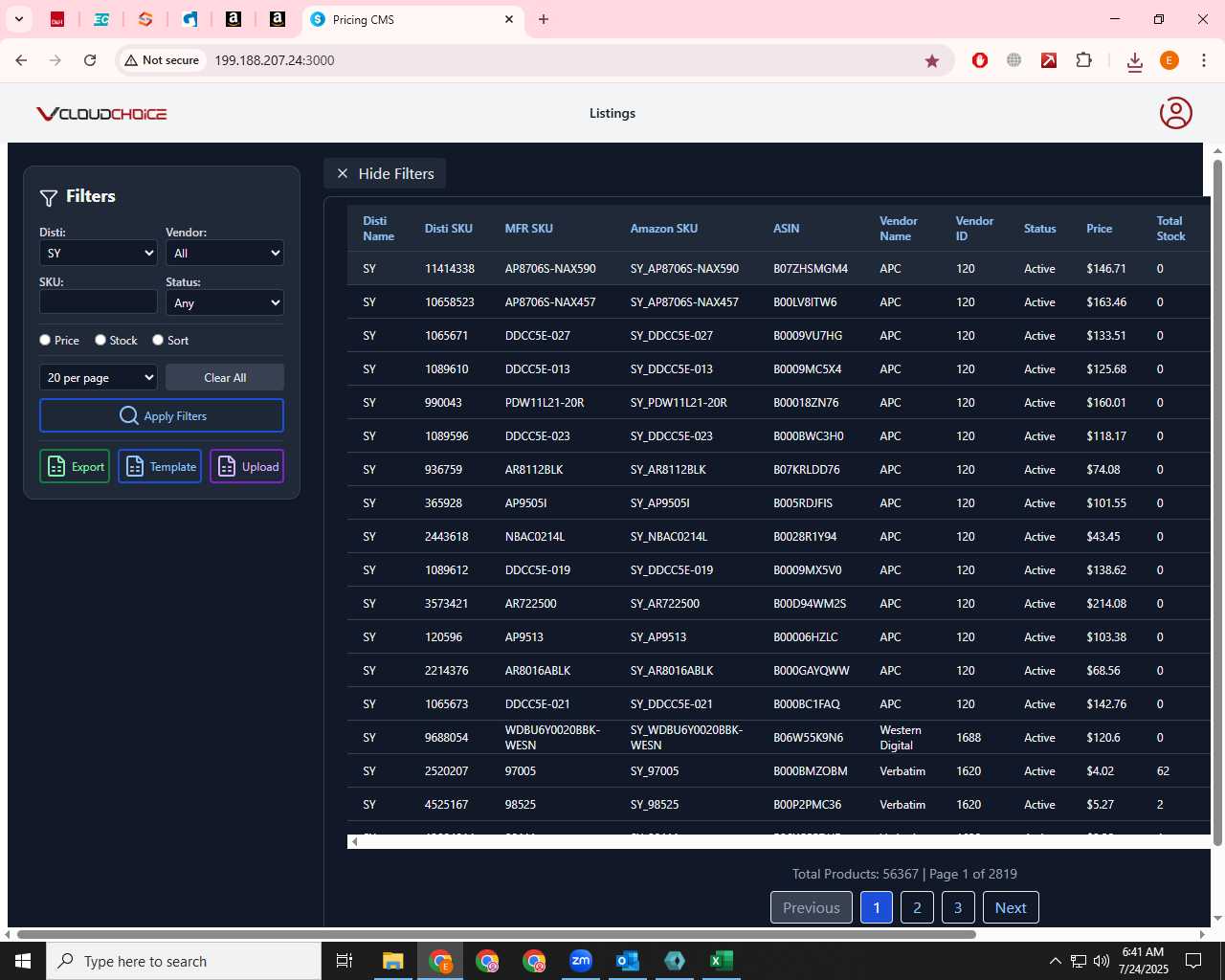Open the notifications center icon
1225x980 pixels.
tap(1193, 961)
